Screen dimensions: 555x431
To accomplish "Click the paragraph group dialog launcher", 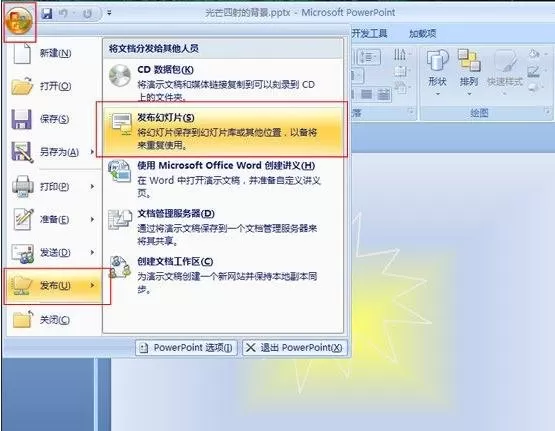I will (411, 112).
